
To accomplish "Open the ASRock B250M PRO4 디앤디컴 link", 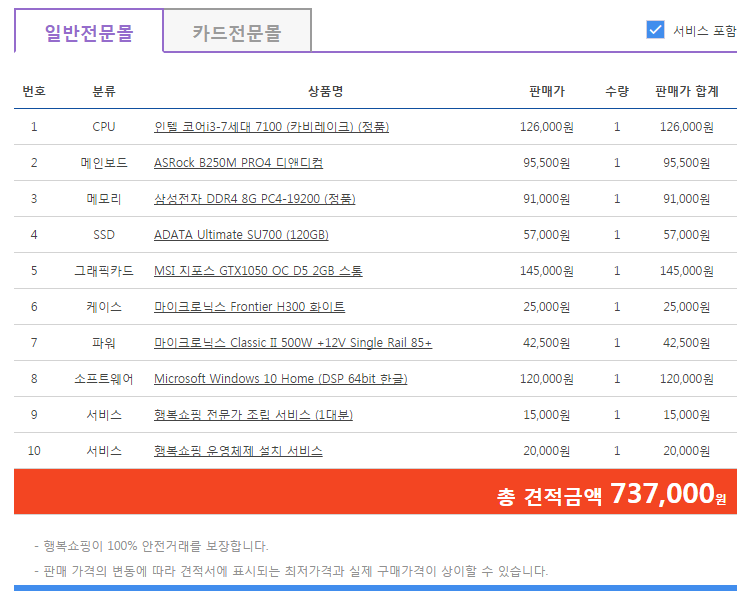I will 238,163.
